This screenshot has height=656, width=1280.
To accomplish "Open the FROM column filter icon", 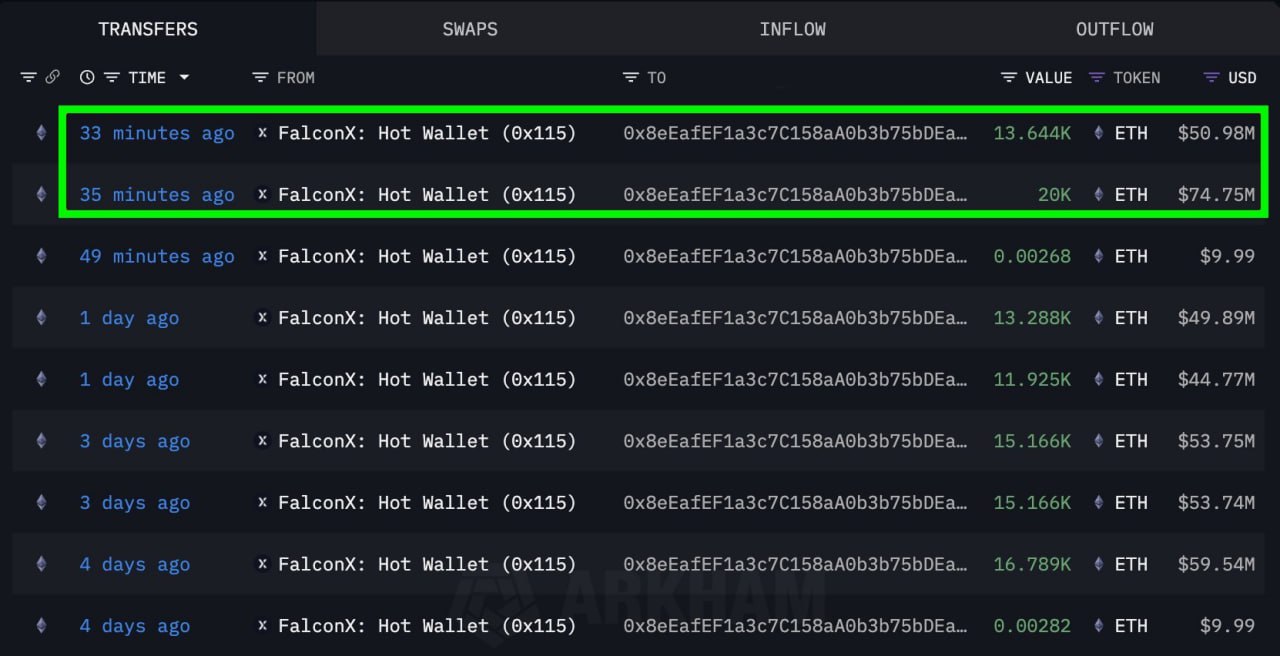I will (260, 77).
